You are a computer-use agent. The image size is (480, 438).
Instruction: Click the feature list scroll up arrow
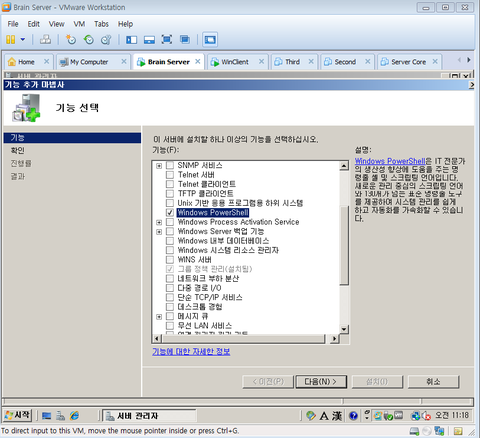tap(344, 166)
